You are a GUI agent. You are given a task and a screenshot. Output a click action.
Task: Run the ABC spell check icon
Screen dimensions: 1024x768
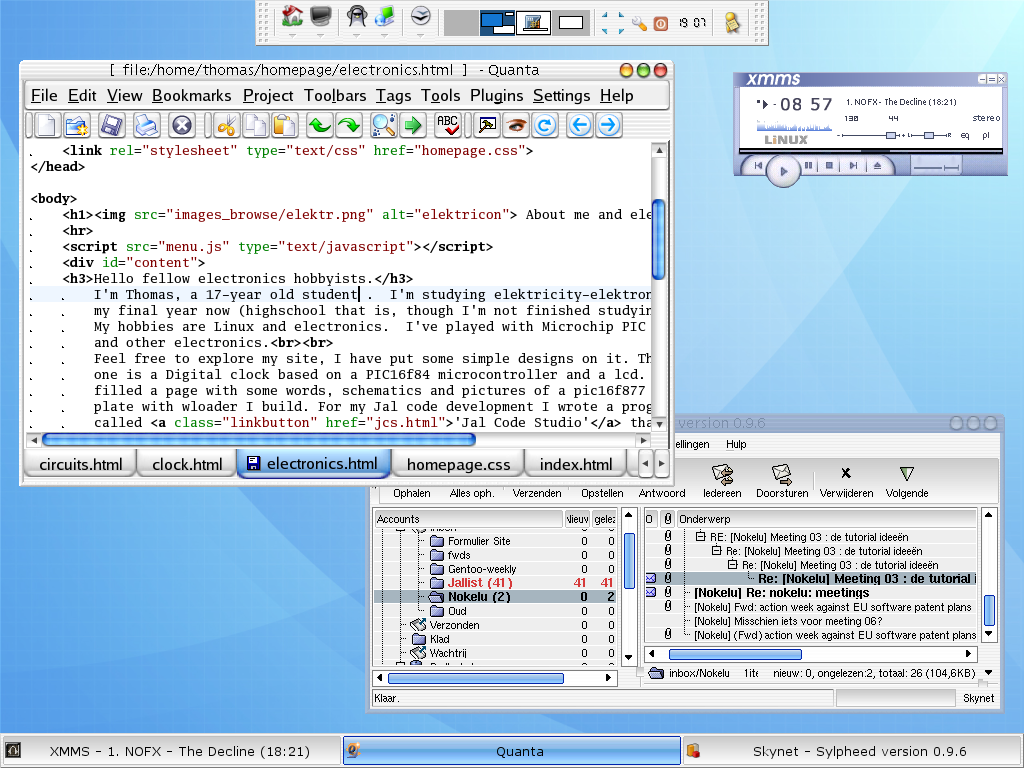(448, 125)
